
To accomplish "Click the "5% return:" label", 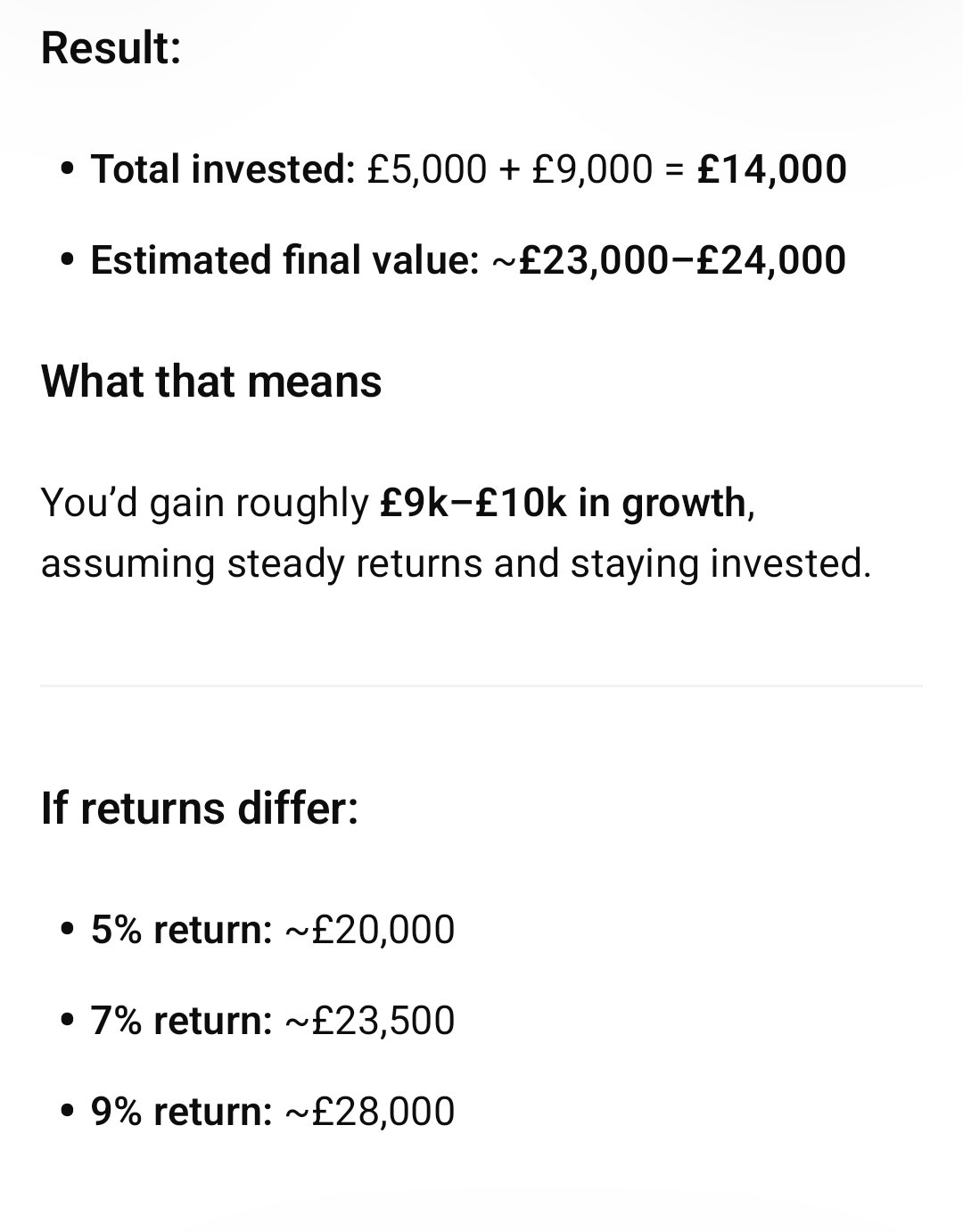I will (181, 930).
